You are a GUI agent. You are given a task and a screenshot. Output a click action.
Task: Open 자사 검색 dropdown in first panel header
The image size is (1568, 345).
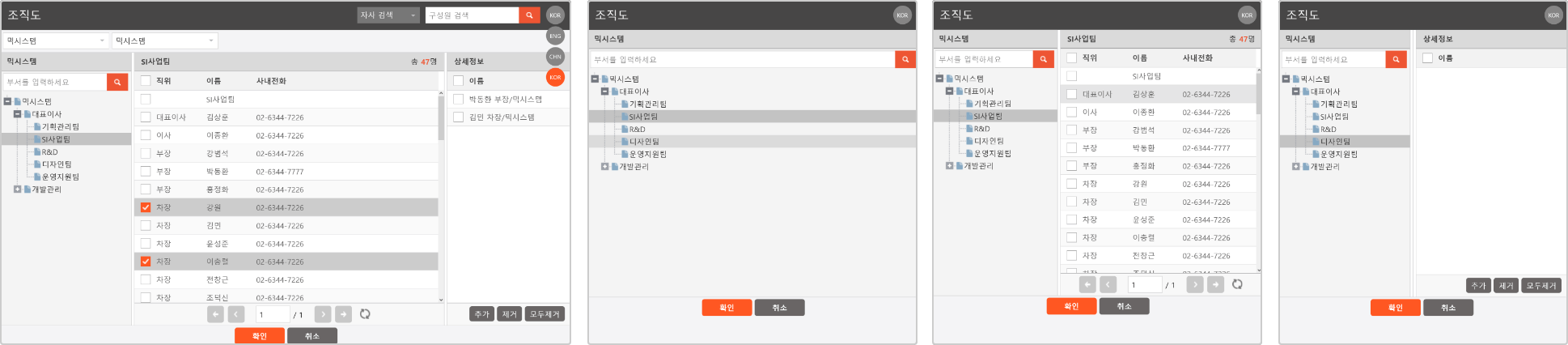click(388, 15)
